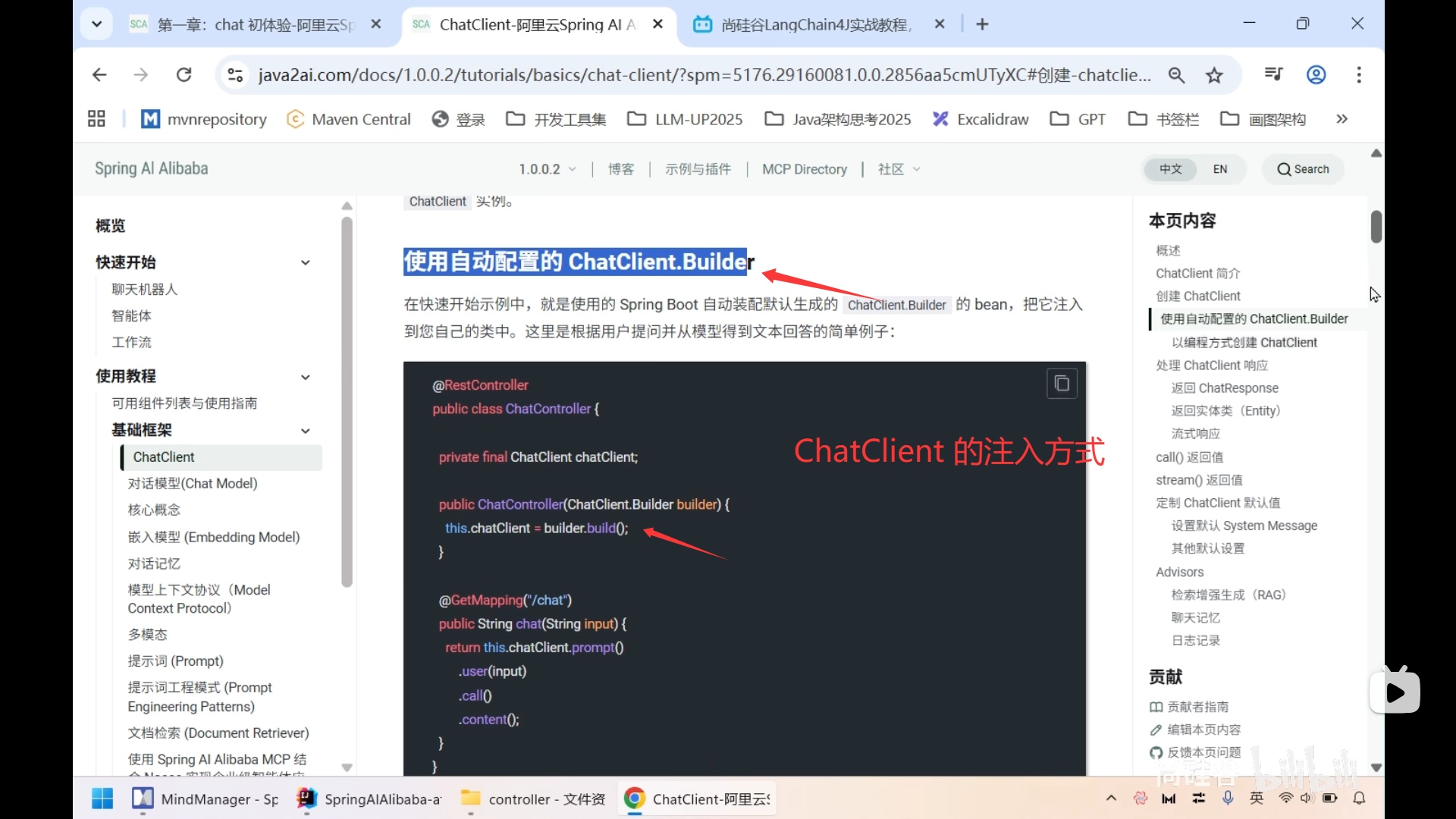Click the floating video play button
This screenshot has height=819, width=1456.
(1395, 692)
